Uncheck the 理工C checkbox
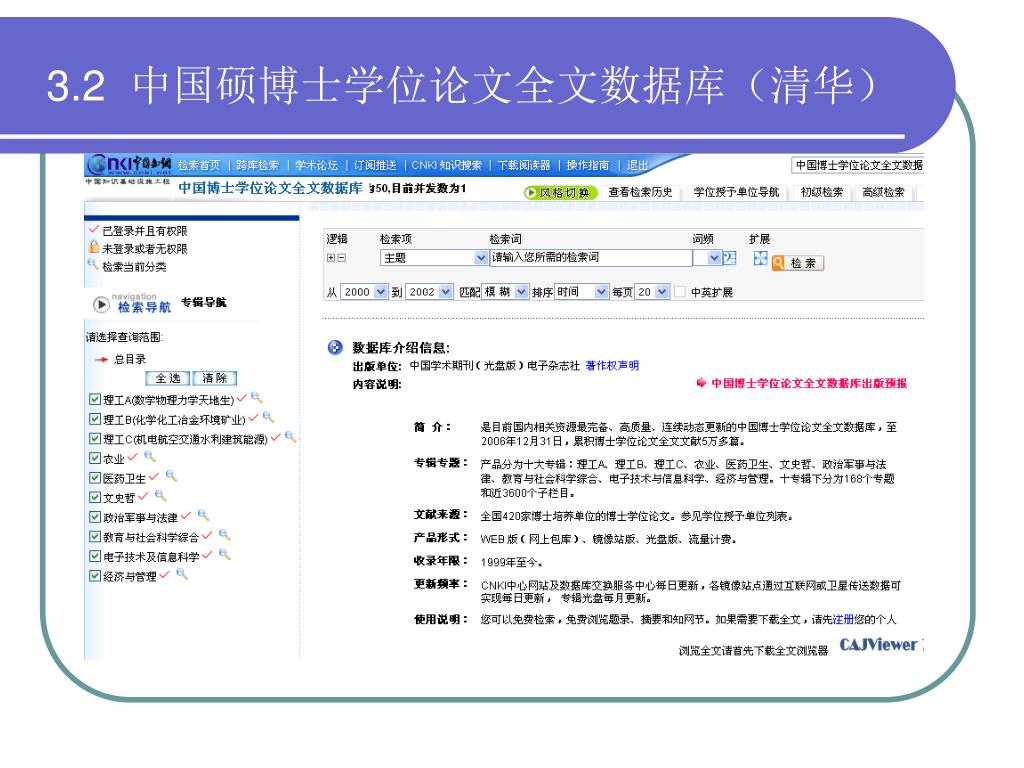Image resolution: width=1024 pixels, height=768 pixels. click(95, 438)
